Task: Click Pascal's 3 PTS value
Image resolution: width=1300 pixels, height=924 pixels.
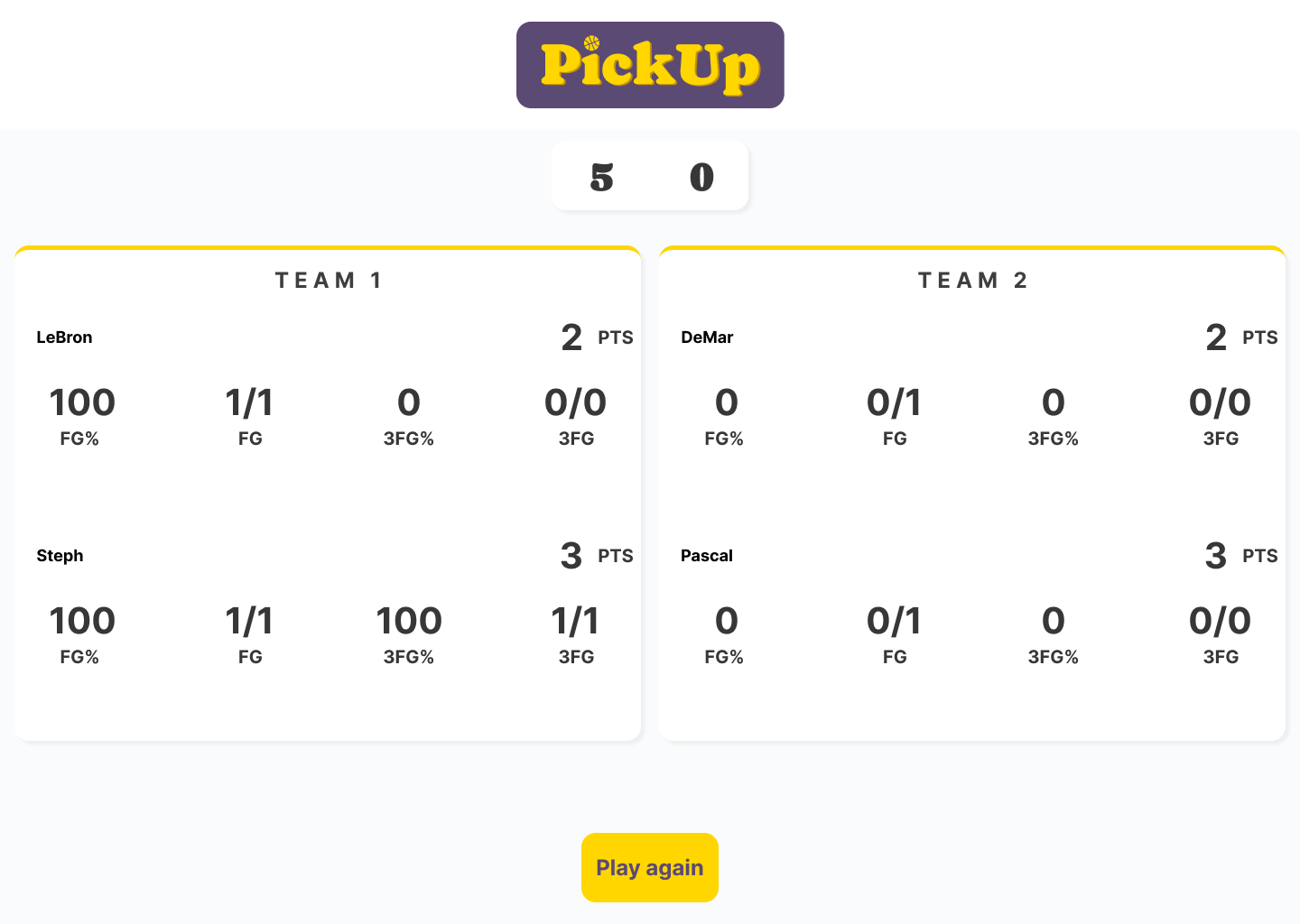Action: click(1215, 557)
